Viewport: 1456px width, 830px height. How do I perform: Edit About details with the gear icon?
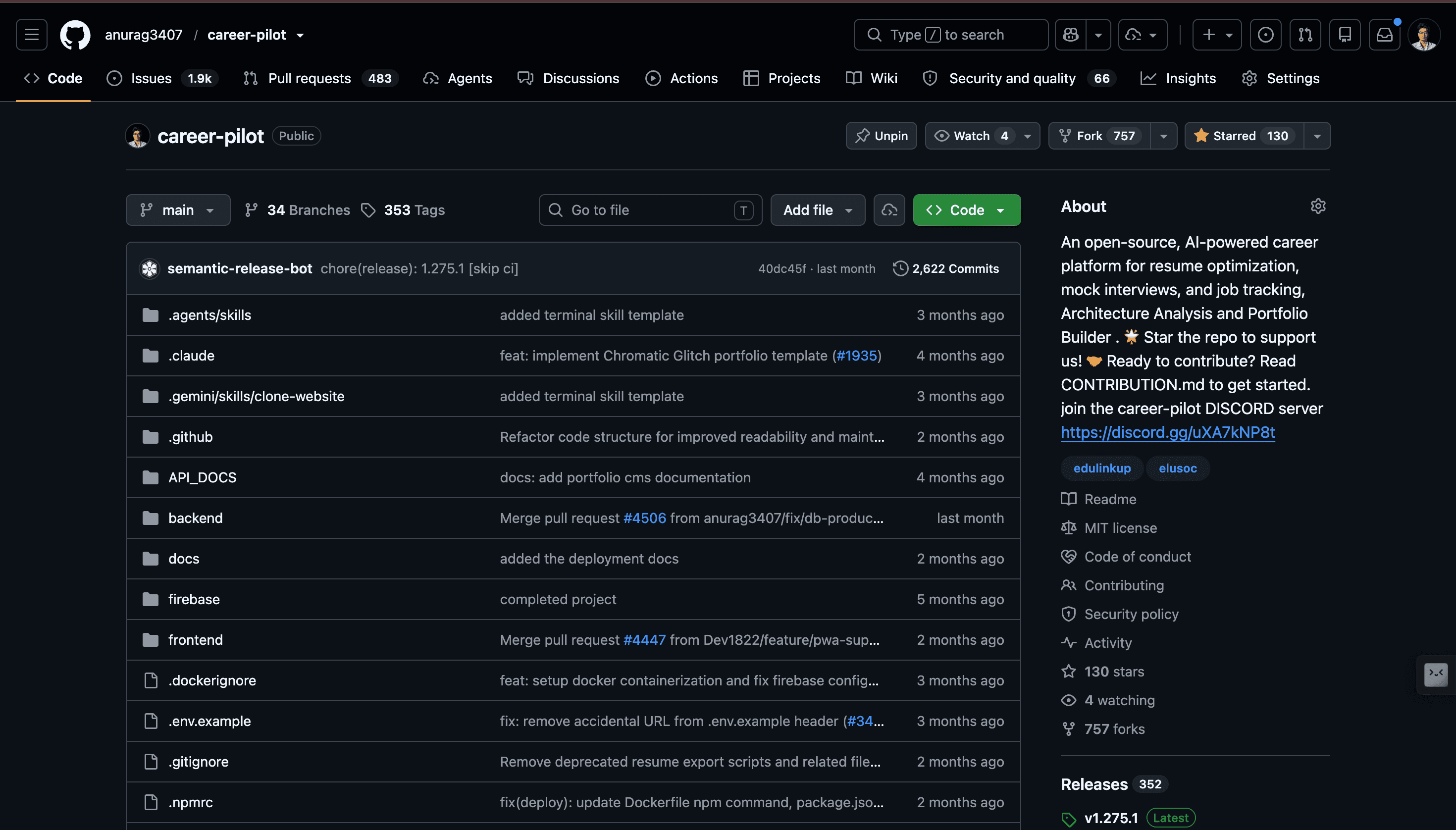pyautogui.click(x=1318, y=206)
